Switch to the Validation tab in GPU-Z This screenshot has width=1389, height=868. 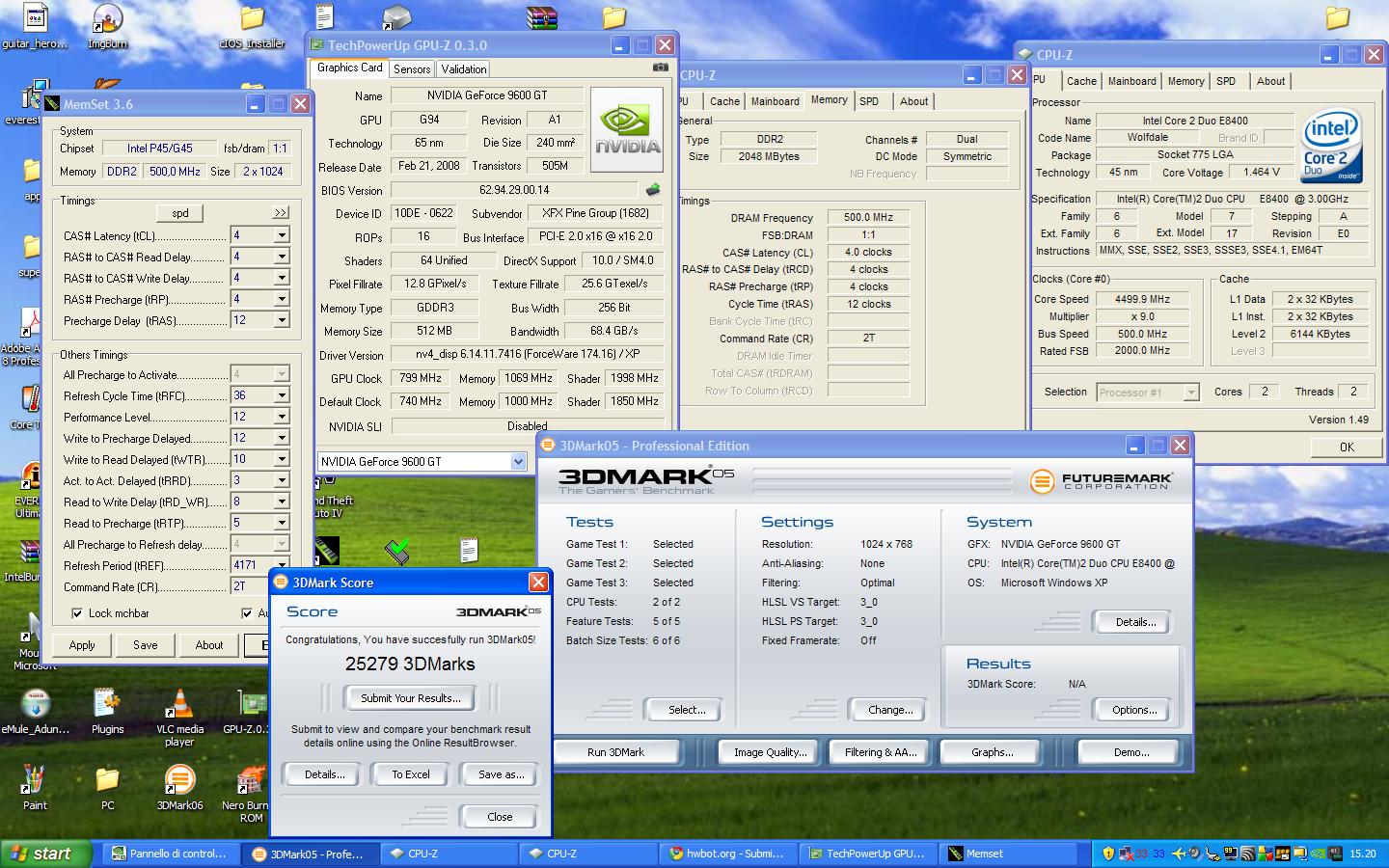pyautogui.click(x=464, y=69)
